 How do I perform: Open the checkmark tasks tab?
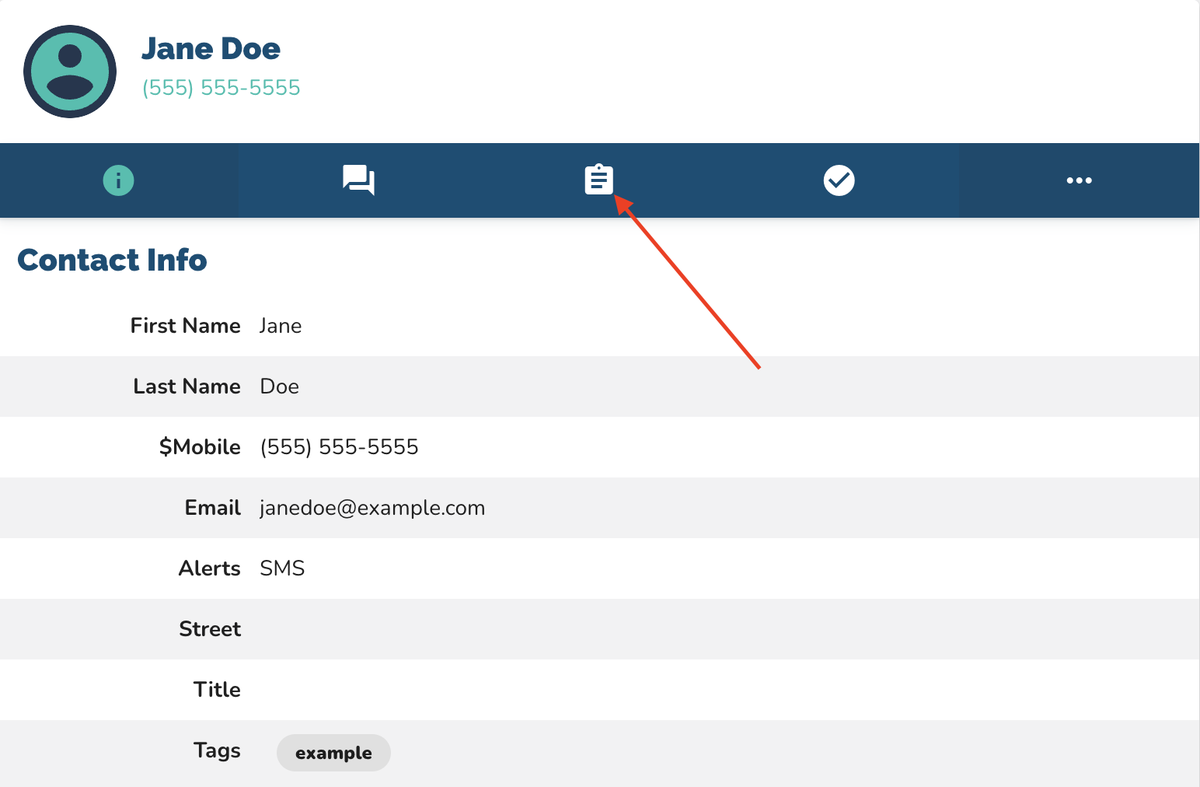[839, 181]
